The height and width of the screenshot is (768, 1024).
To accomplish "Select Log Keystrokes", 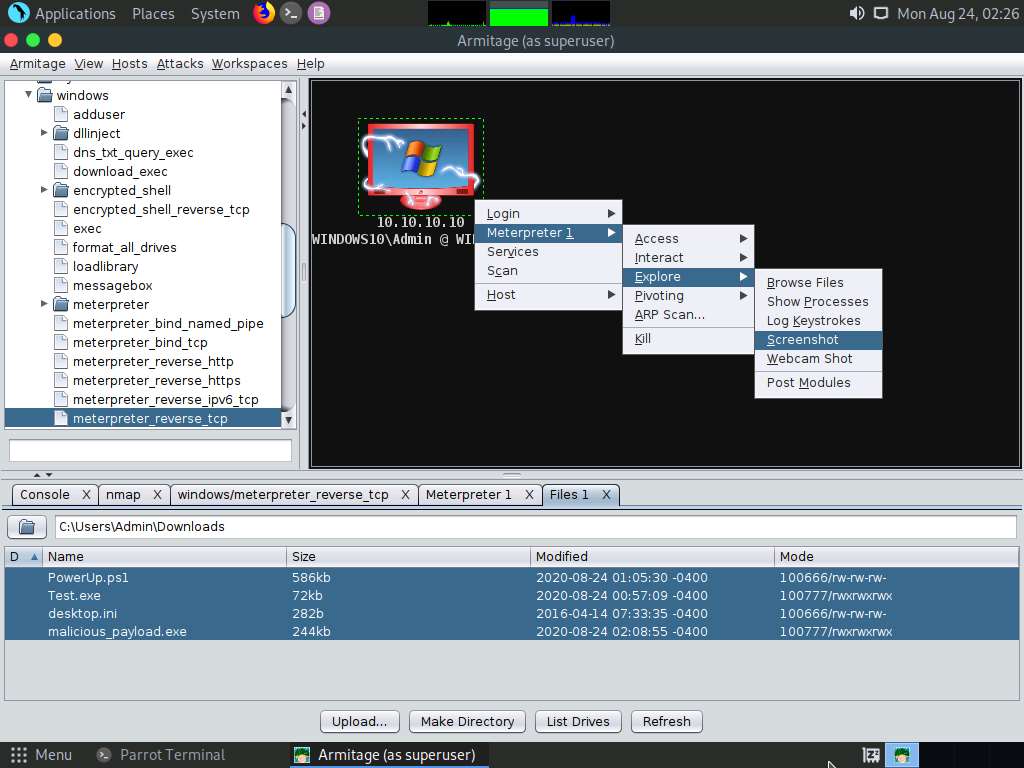I will click(818, 321).
